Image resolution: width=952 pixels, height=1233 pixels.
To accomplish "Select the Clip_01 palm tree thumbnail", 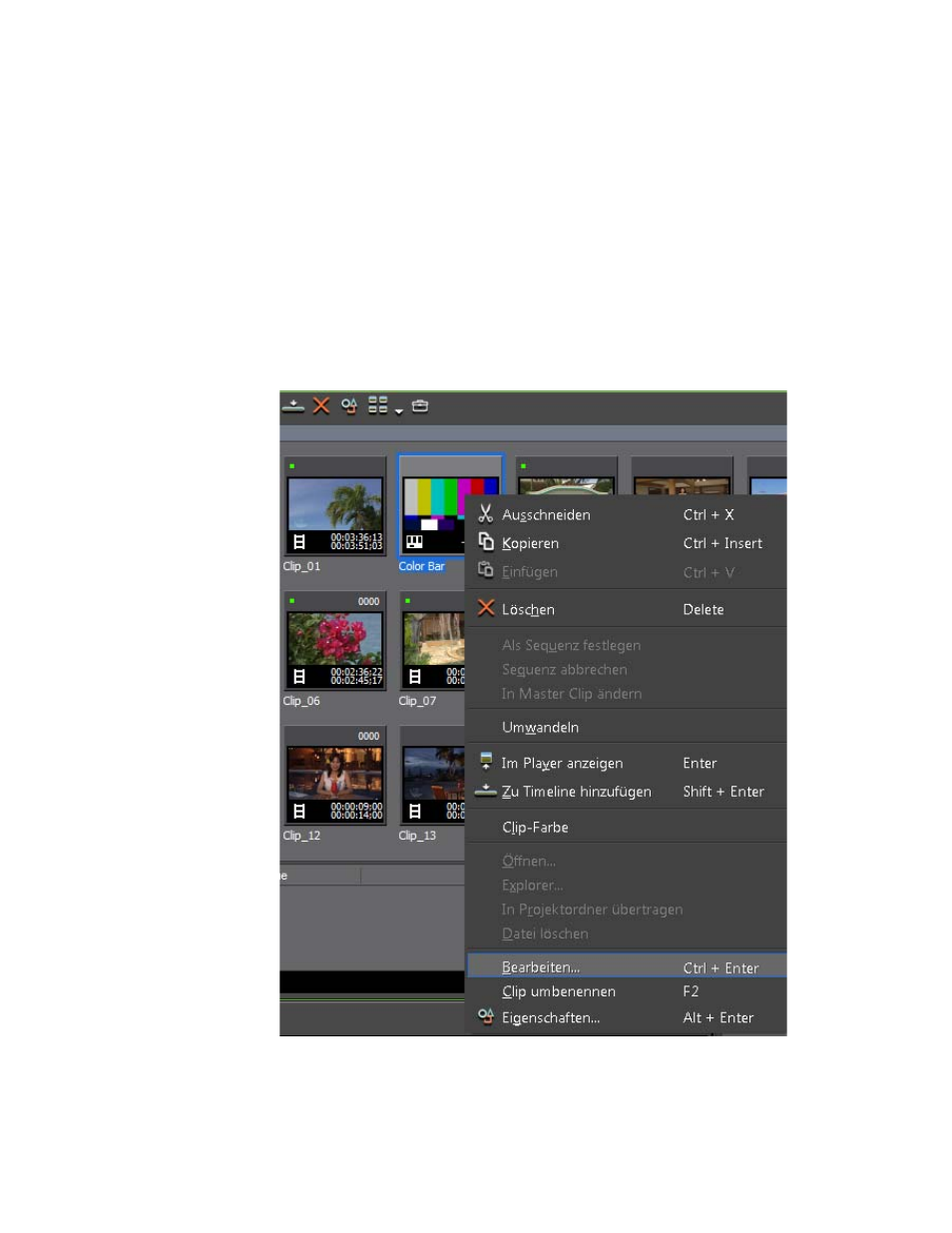I will tap(335, 505).
